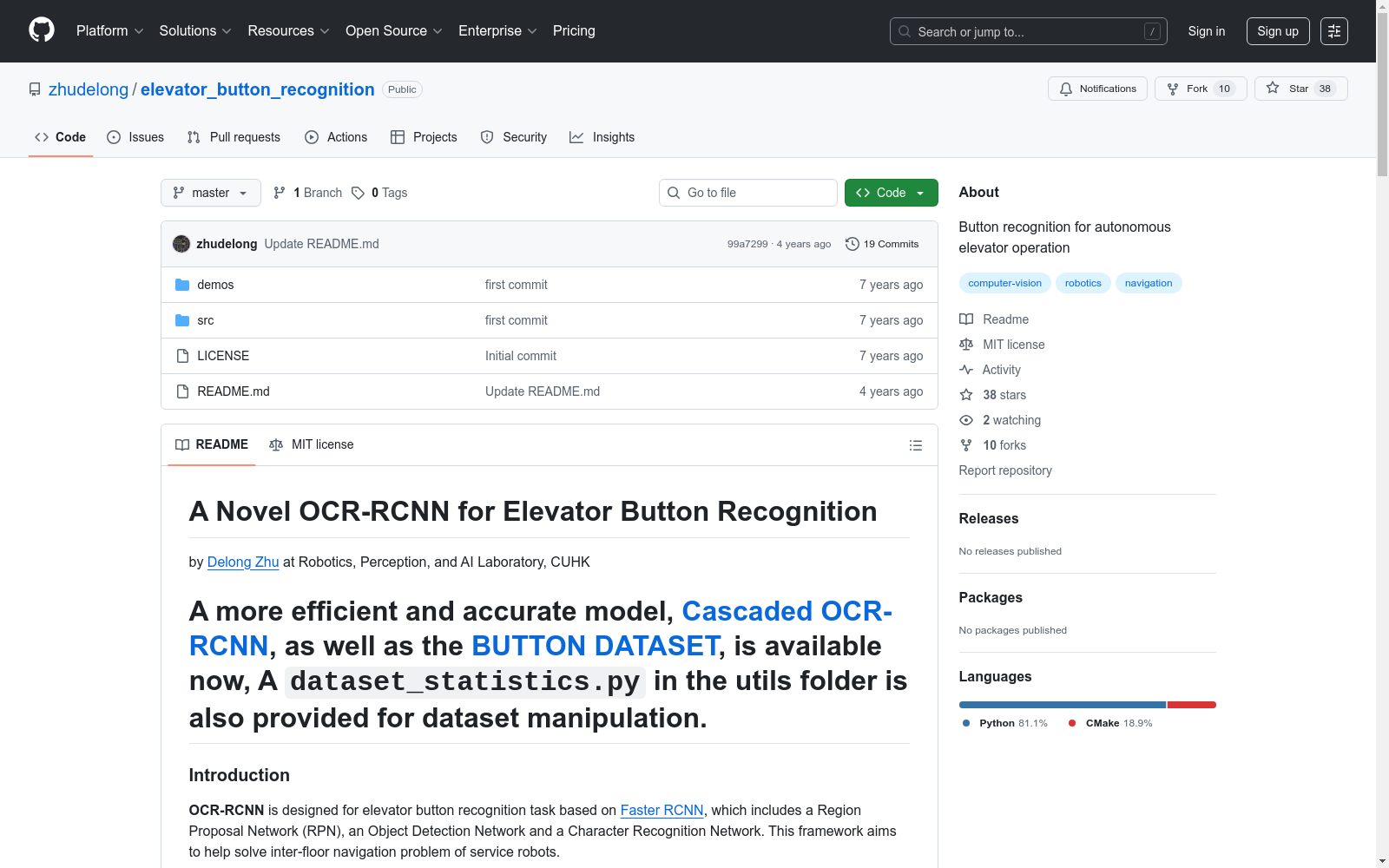Star this repository
1389x868 pixels.
click(1300, 89)
